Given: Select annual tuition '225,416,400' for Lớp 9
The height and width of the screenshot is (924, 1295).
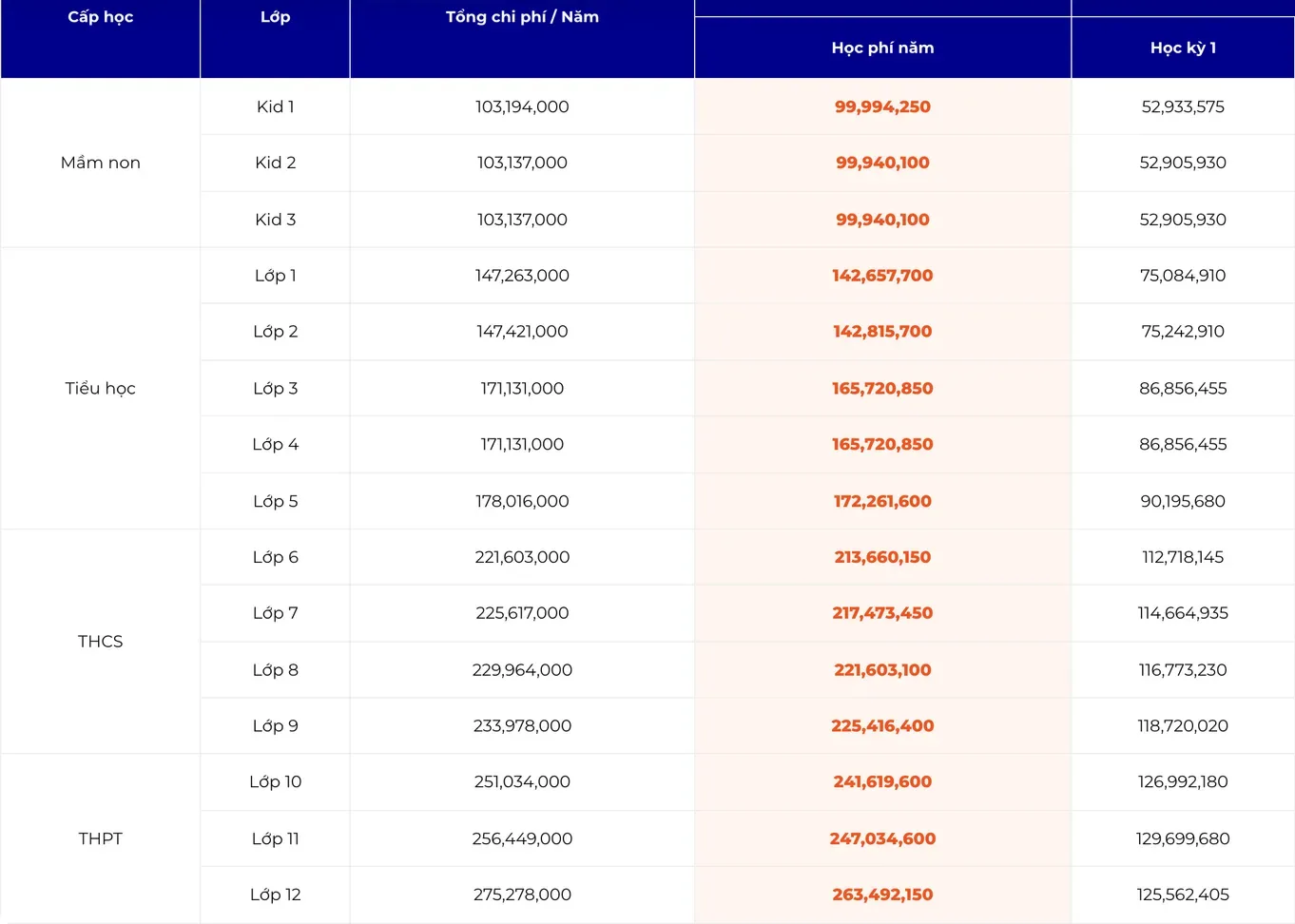Looking at the screenshot, I should click(882, 725).
